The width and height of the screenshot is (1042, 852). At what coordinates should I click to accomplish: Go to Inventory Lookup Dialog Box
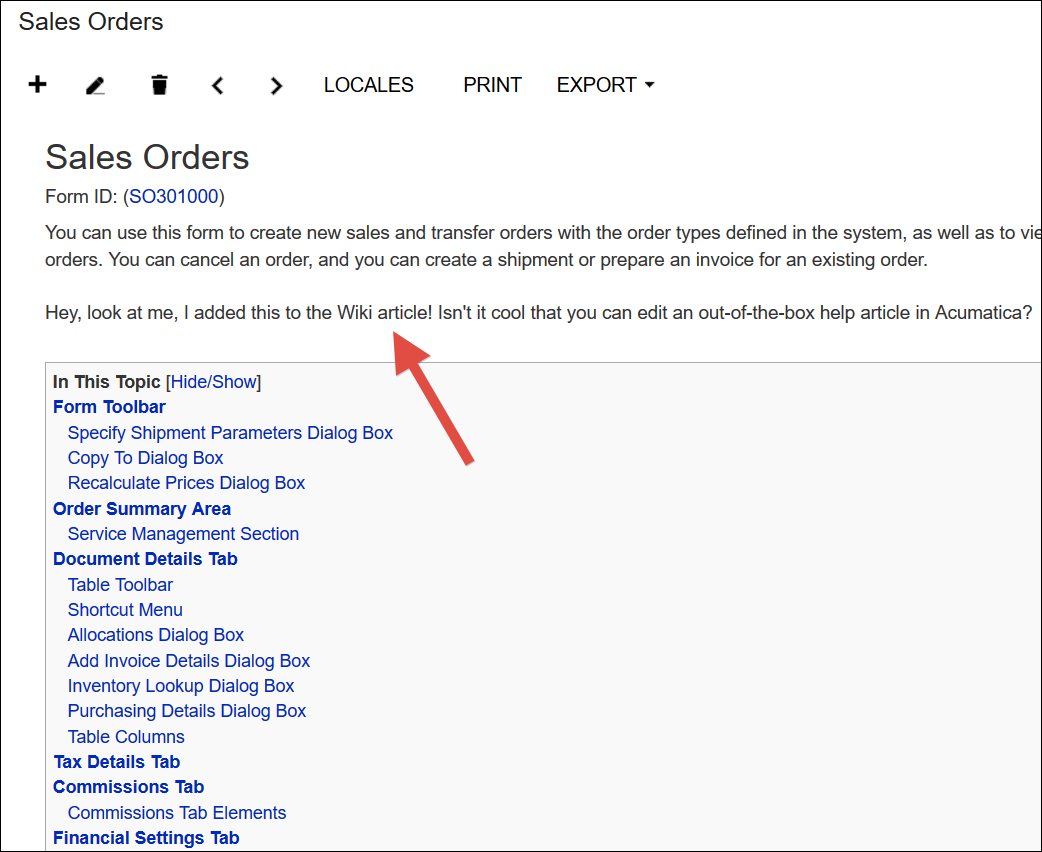point(181,686)
